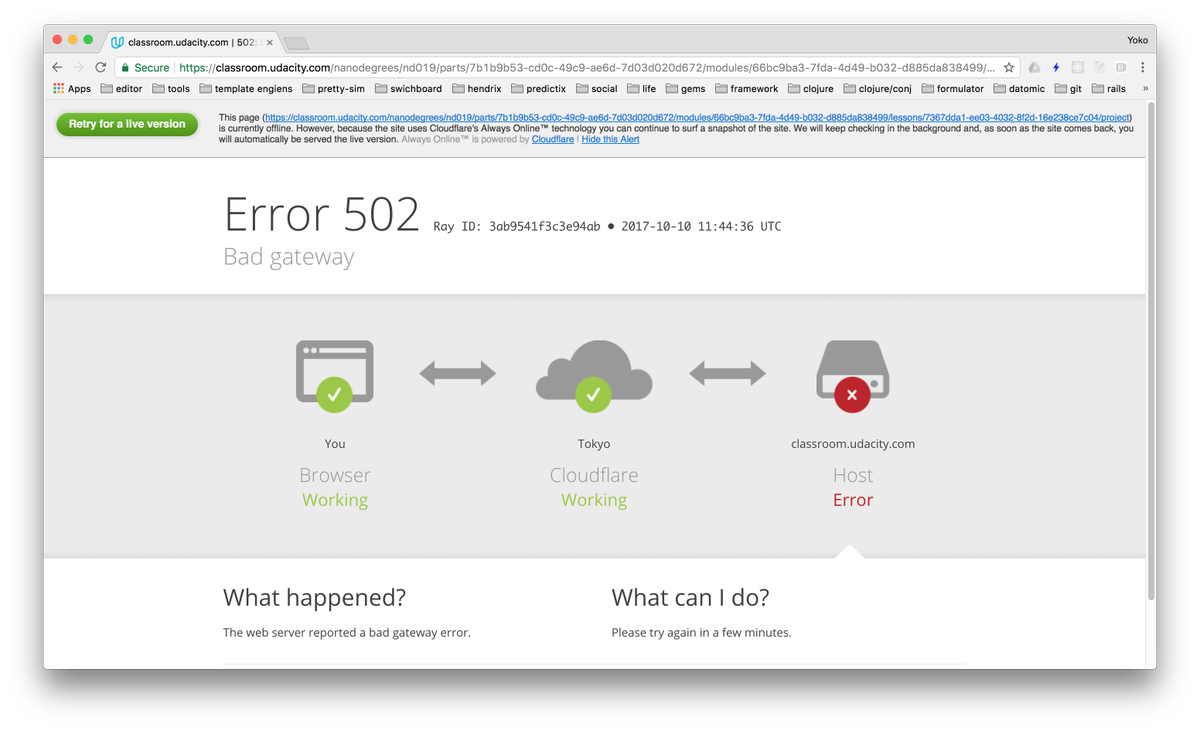This screenshot has height=731, width=1200.
Task: Click the browser forward arrow
Action: click(79, 67)
